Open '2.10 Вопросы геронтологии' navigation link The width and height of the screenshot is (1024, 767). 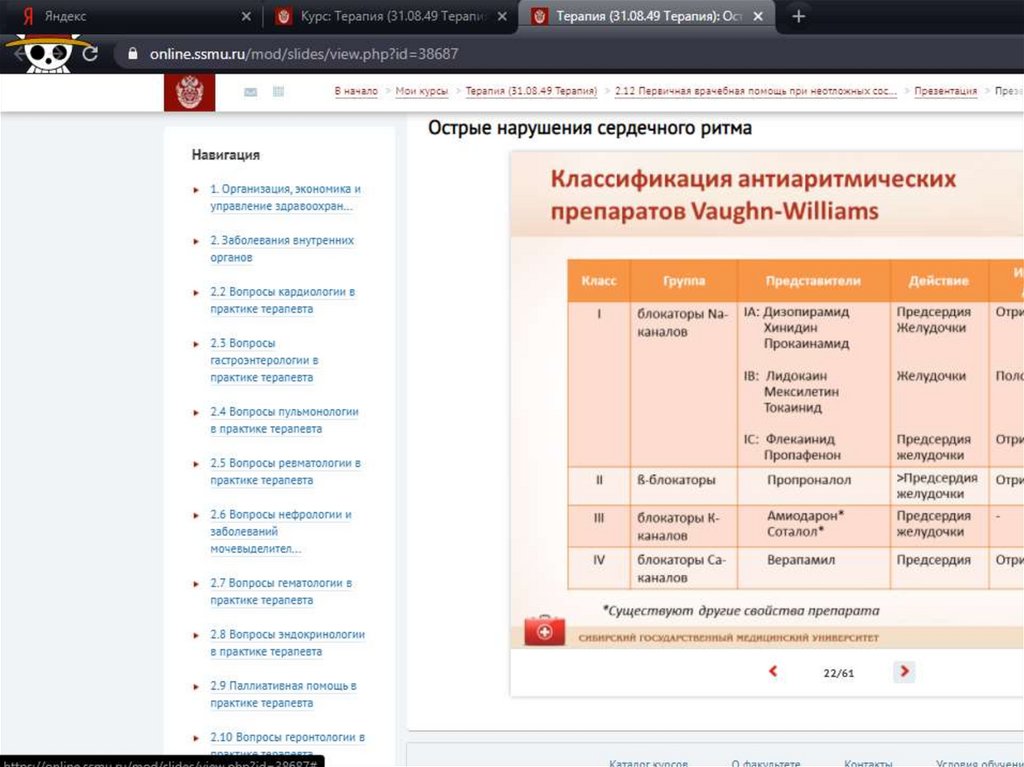(287, 745)
